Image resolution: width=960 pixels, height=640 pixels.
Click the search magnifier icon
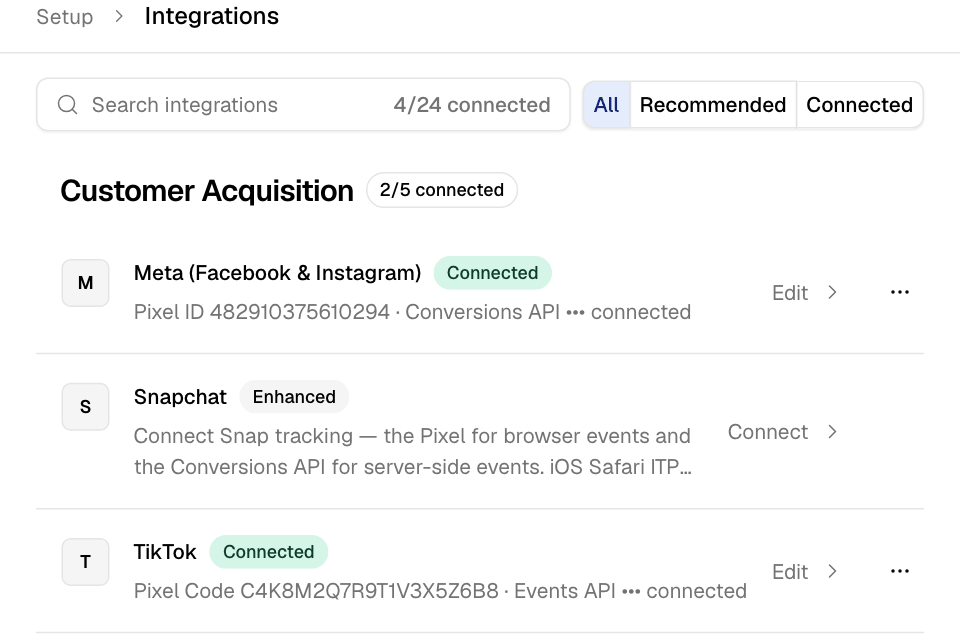67,105
